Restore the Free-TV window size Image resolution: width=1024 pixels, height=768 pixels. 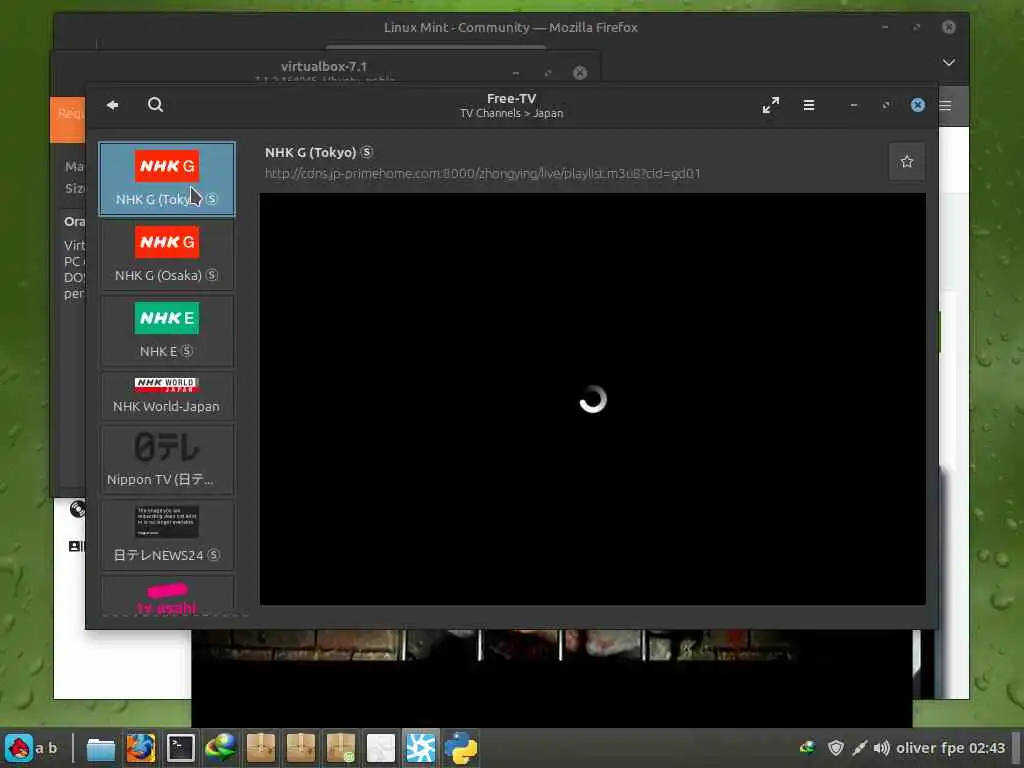coord(886,105)
